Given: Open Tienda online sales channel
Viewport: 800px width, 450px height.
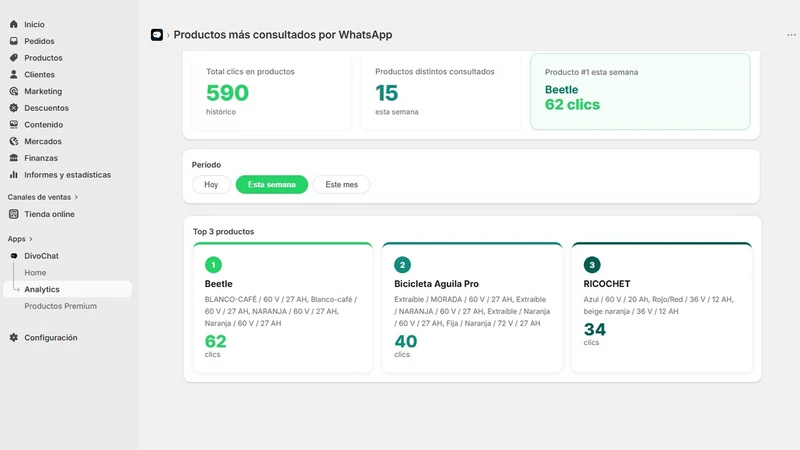Looking at the screenshot, I should pos(49,214).
